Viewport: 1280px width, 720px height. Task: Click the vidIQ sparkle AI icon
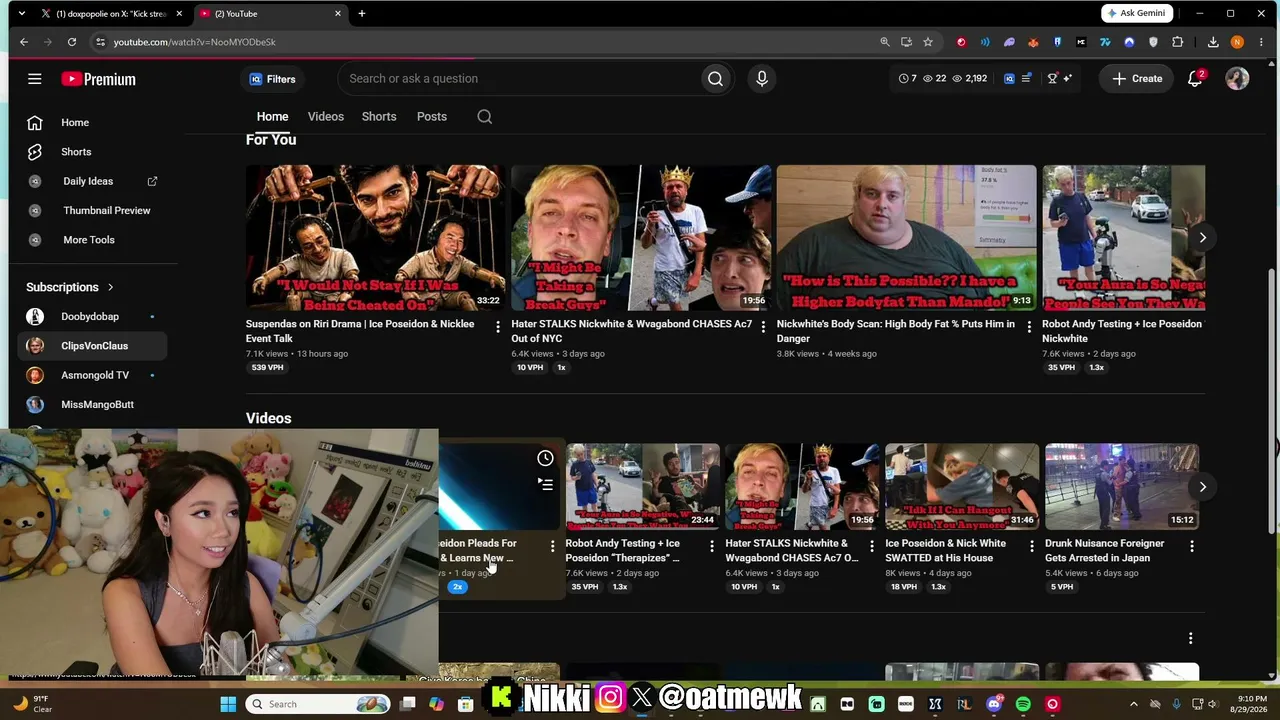pyautogui.click(x=1068, y=79)
